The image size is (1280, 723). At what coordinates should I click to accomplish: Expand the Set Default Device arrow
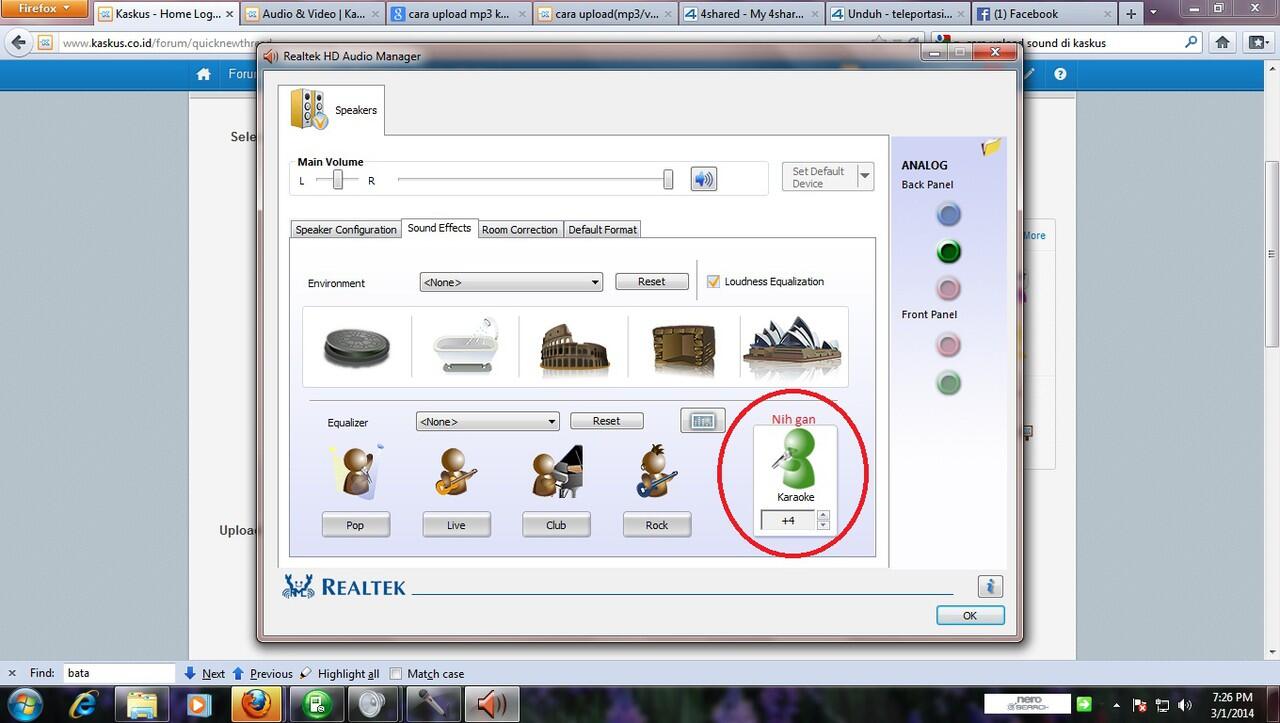click(865, 177)
